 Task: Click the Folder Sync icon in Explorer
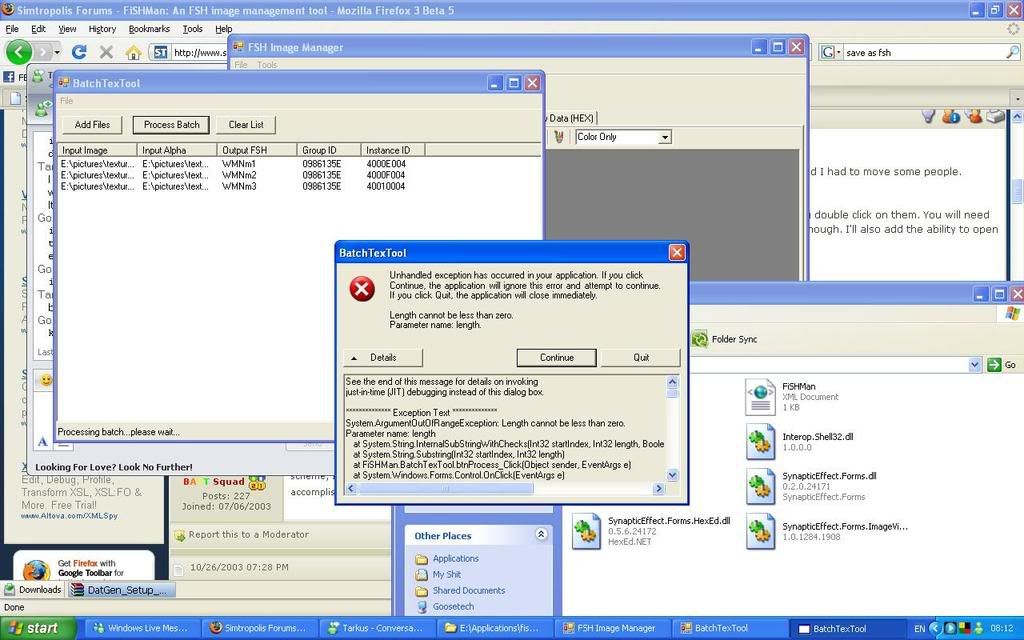[x=699, y=339]
